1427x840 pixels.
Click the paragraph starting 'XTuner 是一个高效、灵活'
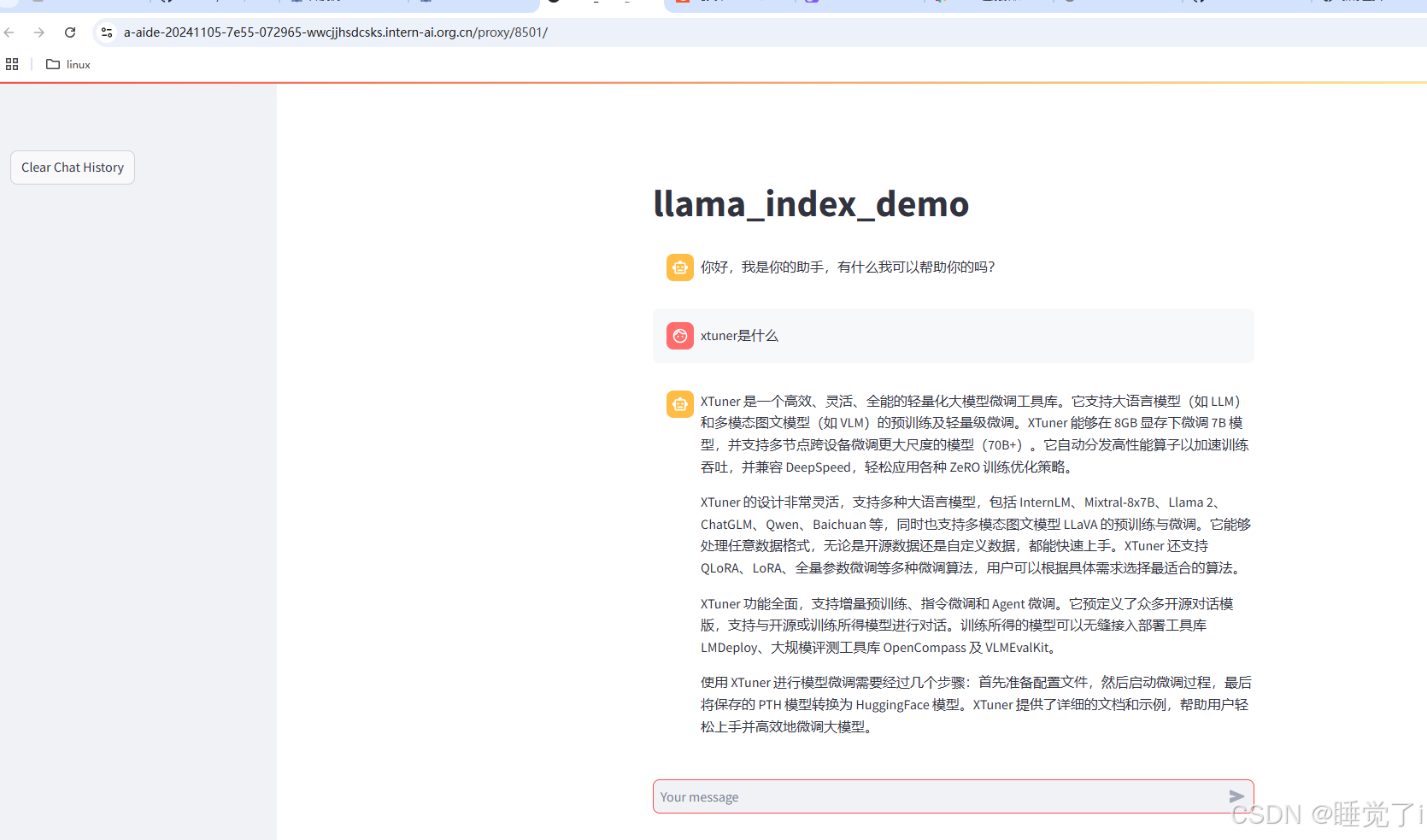tap(976, 434)
